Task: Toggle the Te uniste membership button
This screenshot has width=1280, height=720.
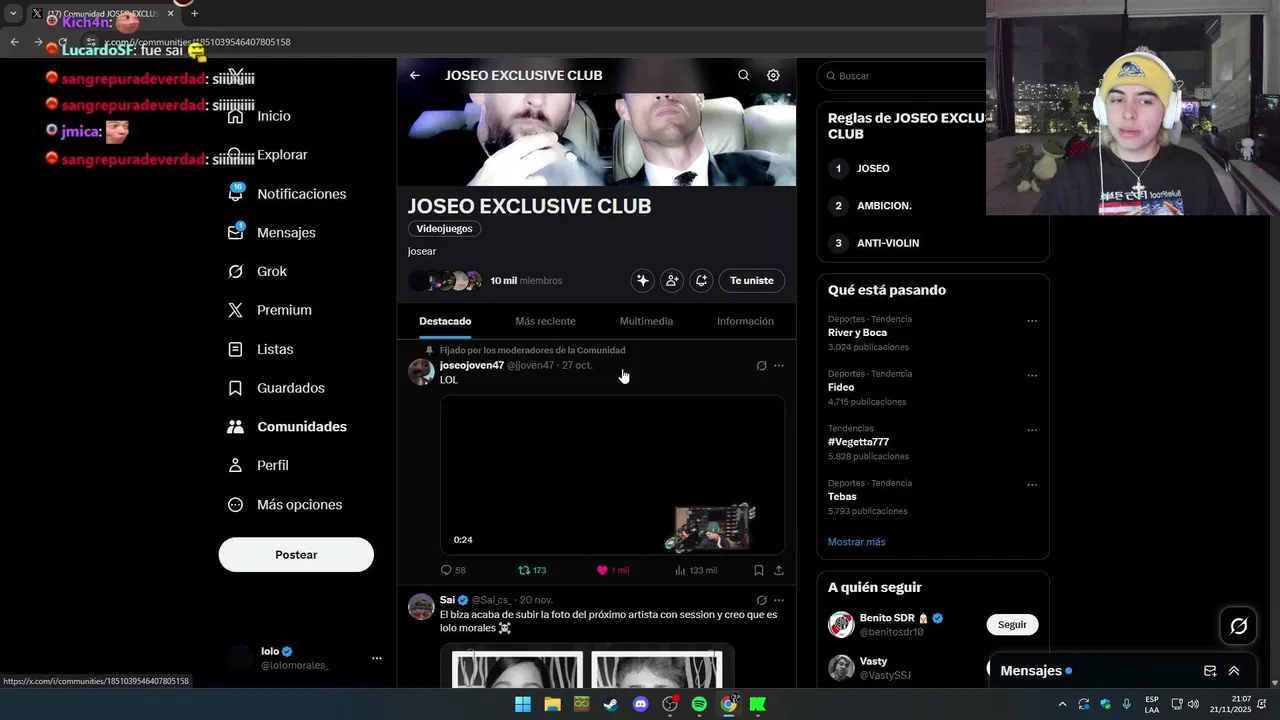Action: [x=752, y=281]
